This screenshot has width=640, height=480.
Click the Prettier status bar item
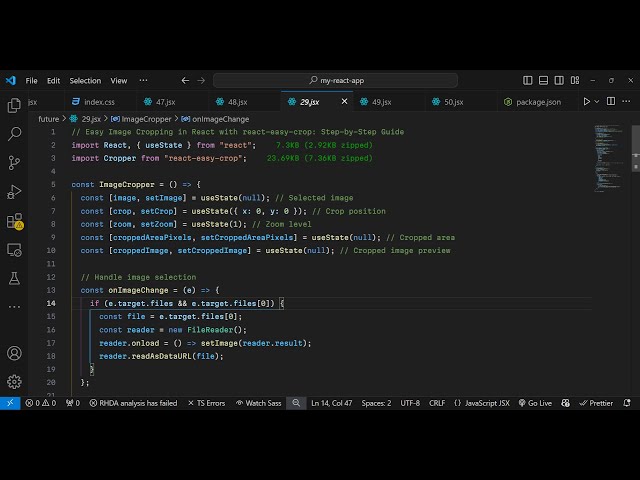(596, 403)
